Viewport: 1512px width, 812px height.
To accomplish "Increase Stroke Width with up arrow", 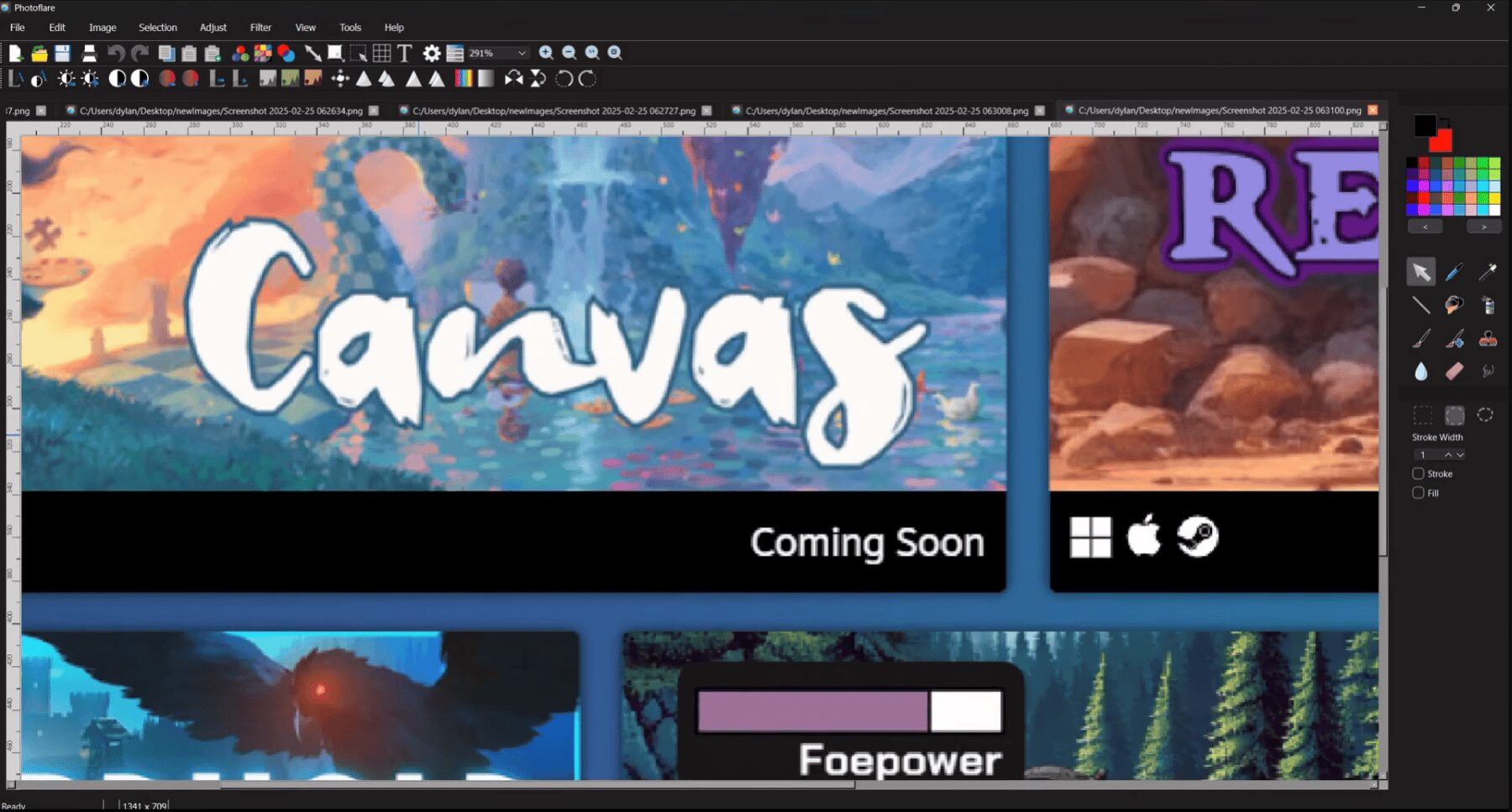I will click(1448, 454).
